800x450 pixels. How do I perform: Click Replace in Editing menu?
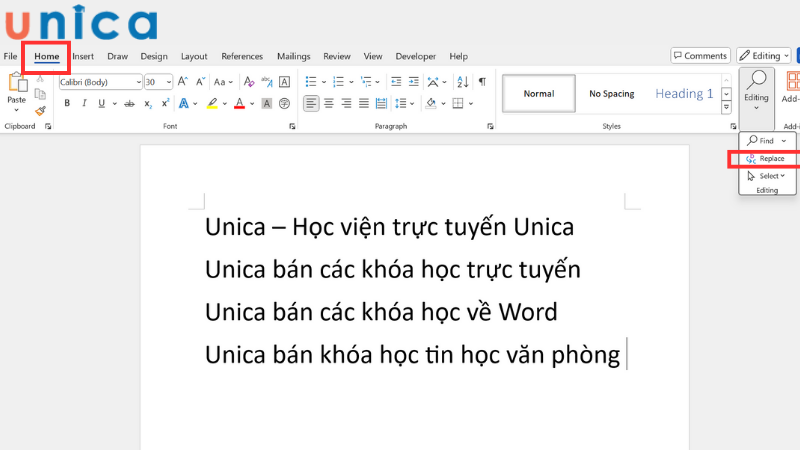point(765,159)
